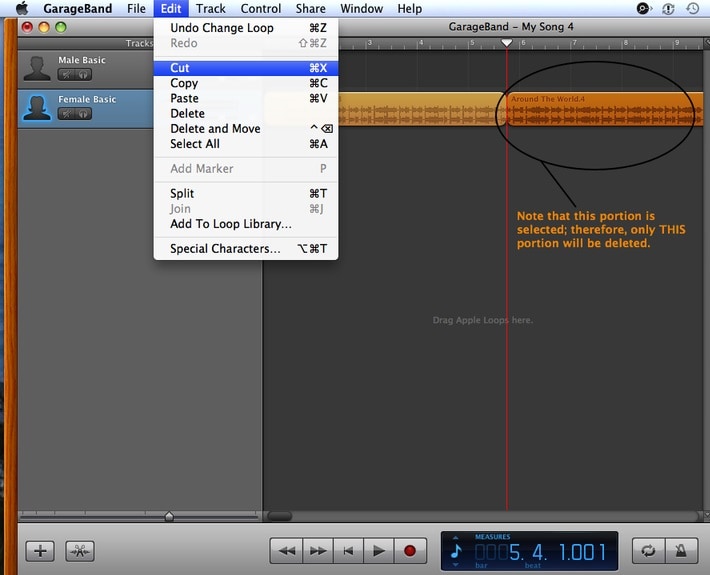The height and width of the screenshot is (575, 710).
Task: Click the horizontal timeline scrollbar thumb
Action: point(280,516)
